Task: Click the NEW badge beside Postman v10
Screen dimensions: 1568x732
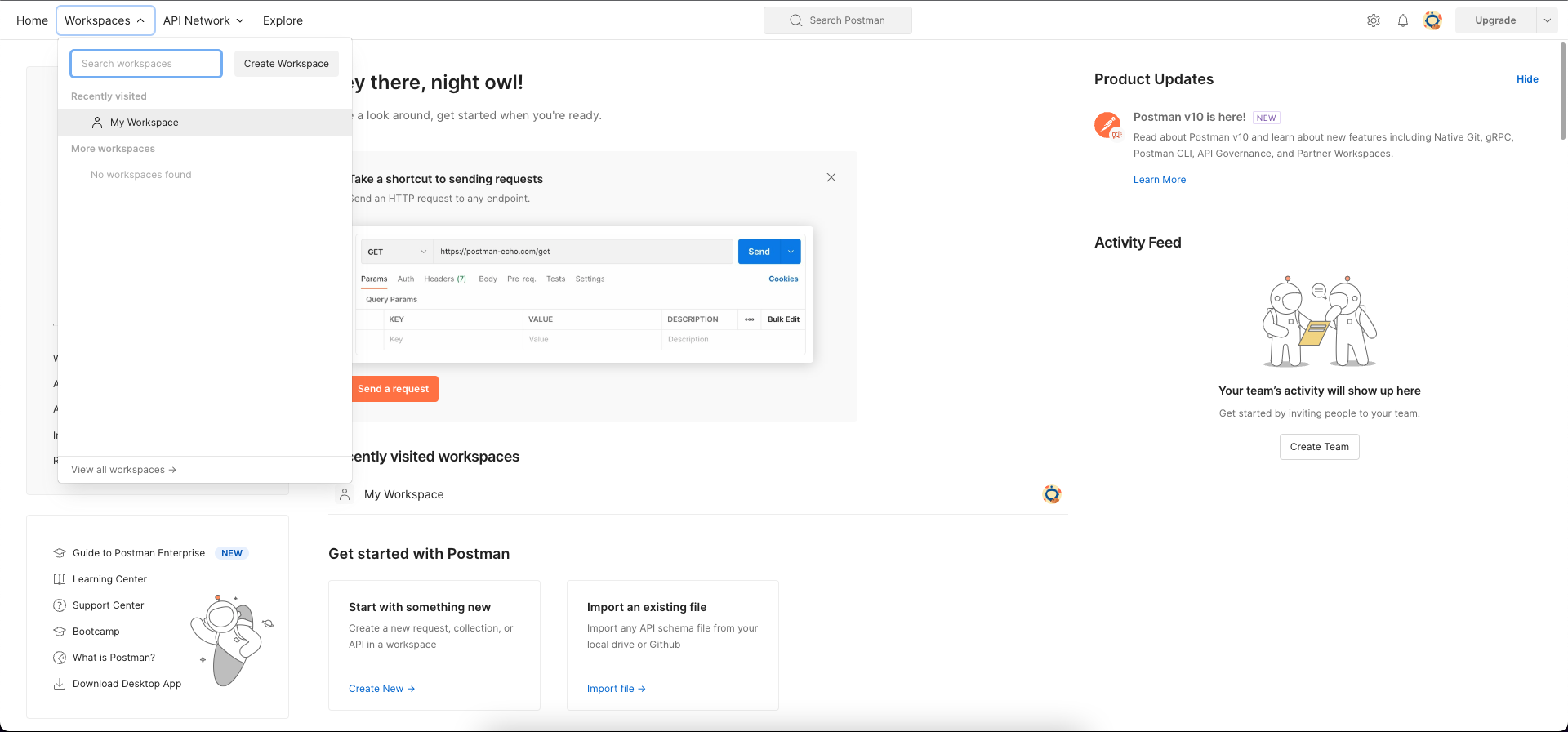Action: tap(1267, 118)
